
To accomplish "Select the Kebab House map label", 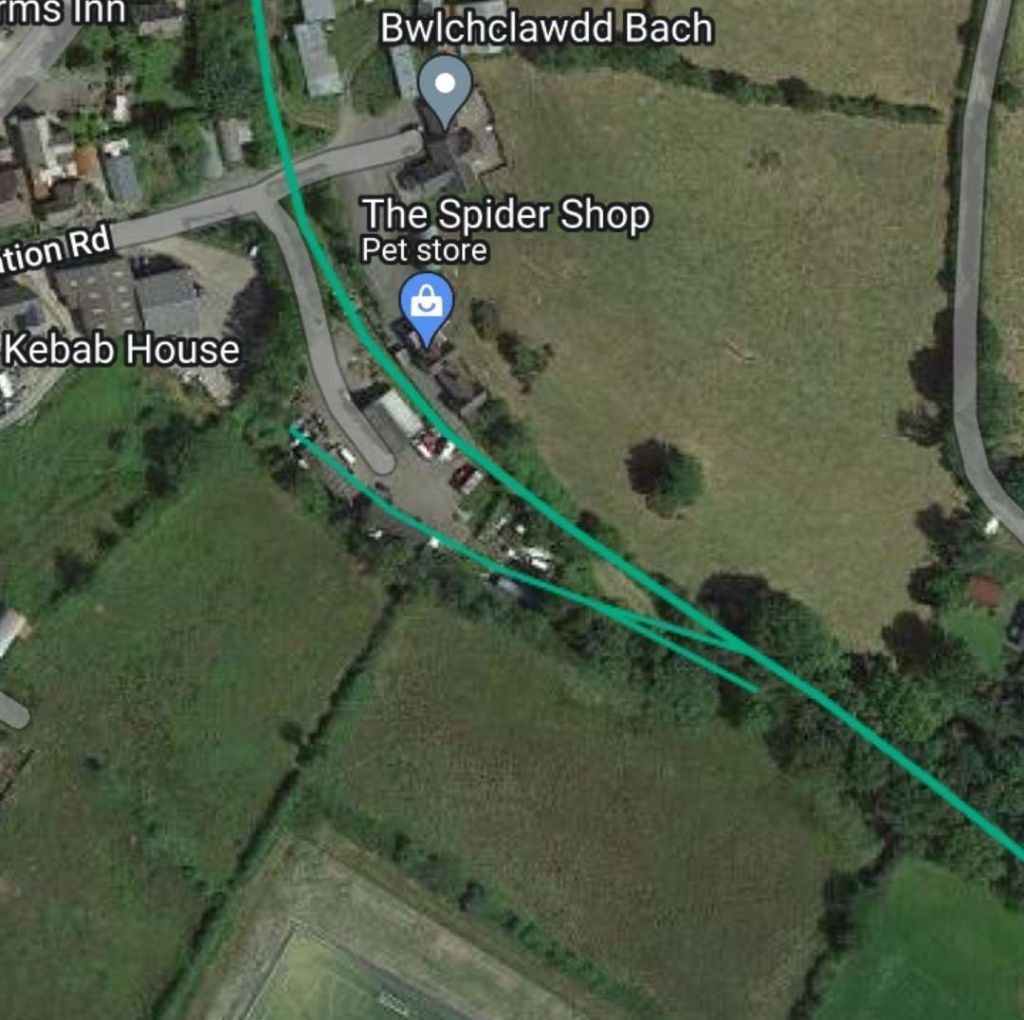I will click(122, 349).
